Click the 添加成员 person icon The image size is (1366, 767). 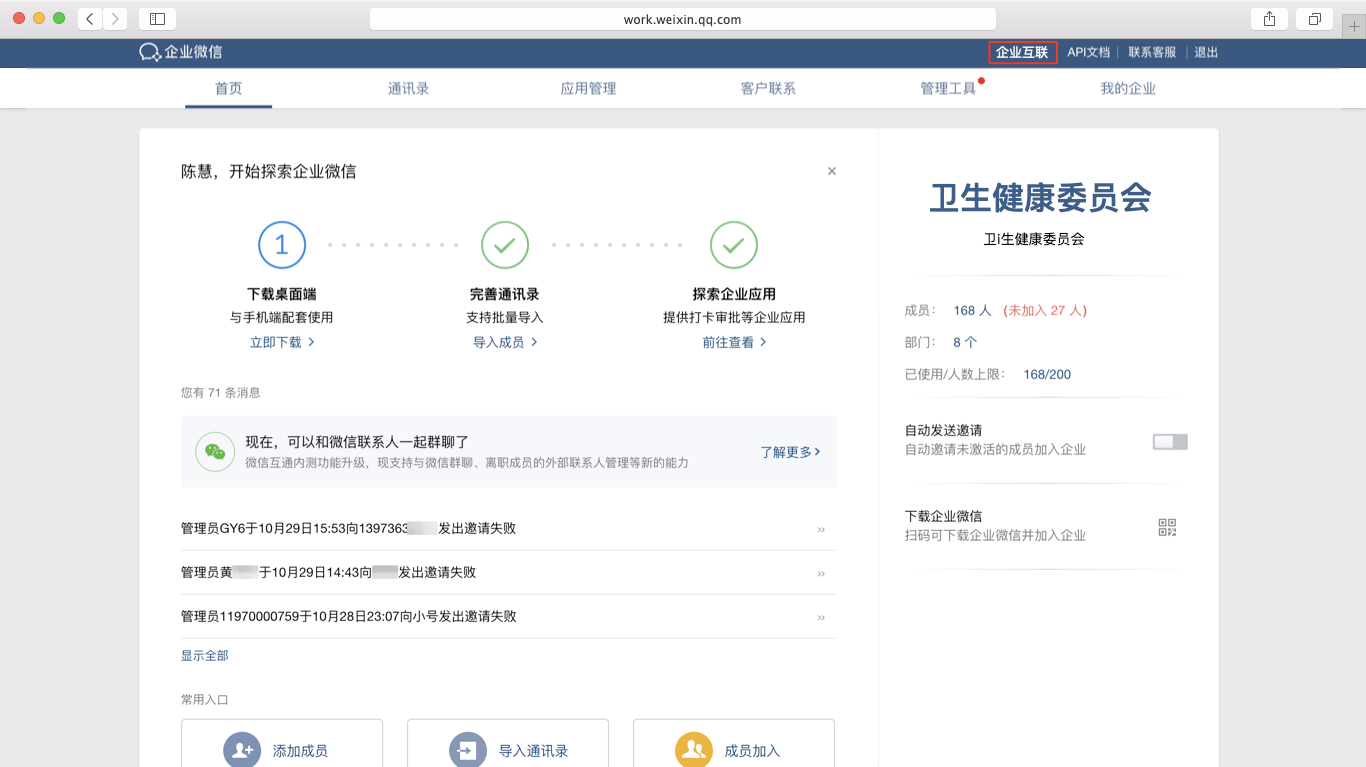241,750
